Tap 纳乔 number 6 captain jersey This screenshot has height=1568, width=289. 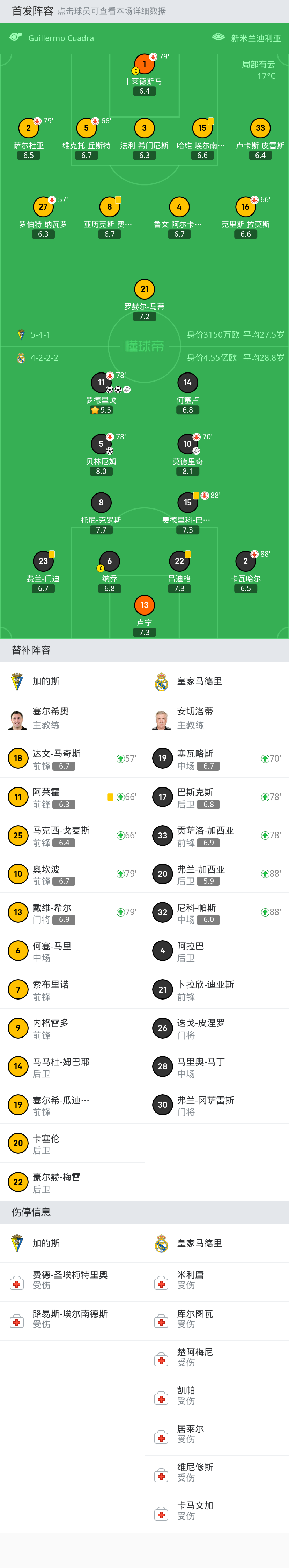tap(110, 561)
